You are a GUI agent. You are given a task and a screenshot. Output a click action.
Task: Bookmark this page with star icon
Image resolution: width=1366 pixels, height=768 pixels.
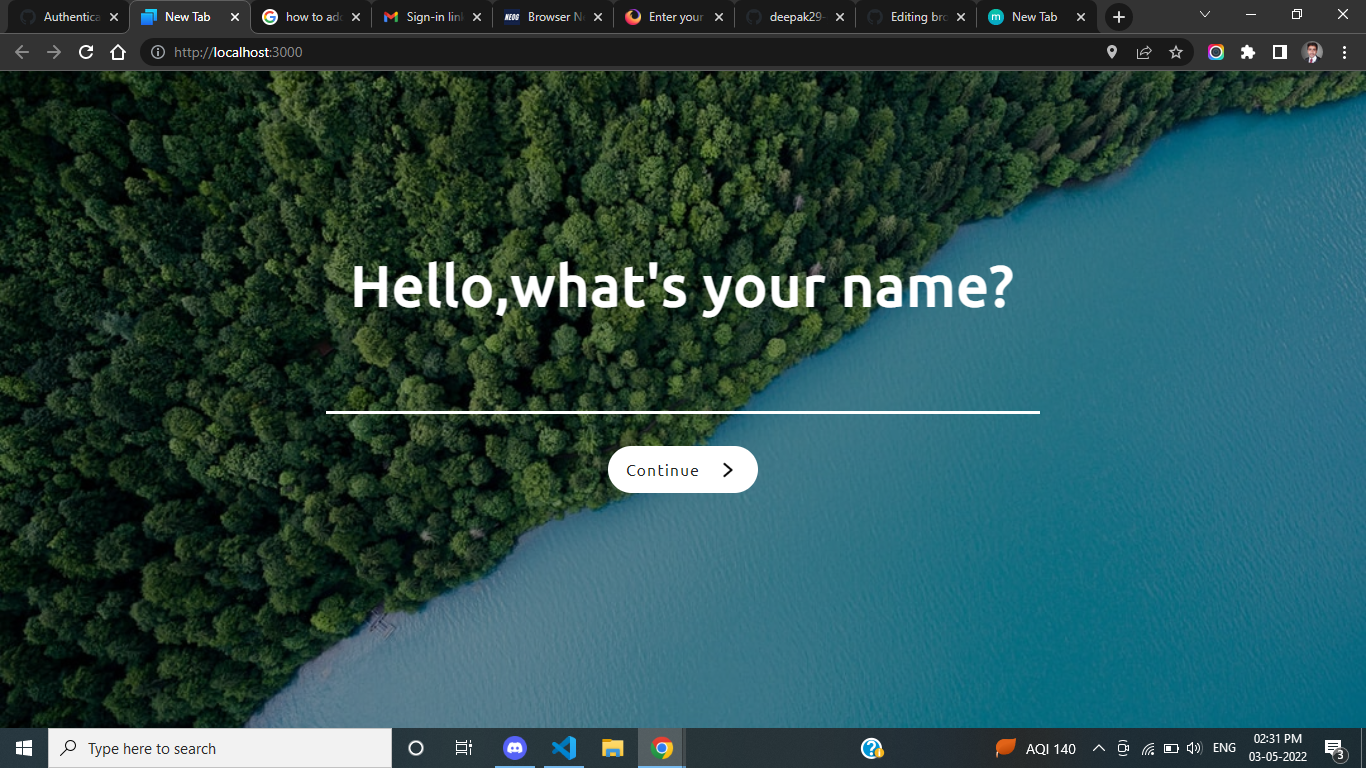coord(1176,52)
